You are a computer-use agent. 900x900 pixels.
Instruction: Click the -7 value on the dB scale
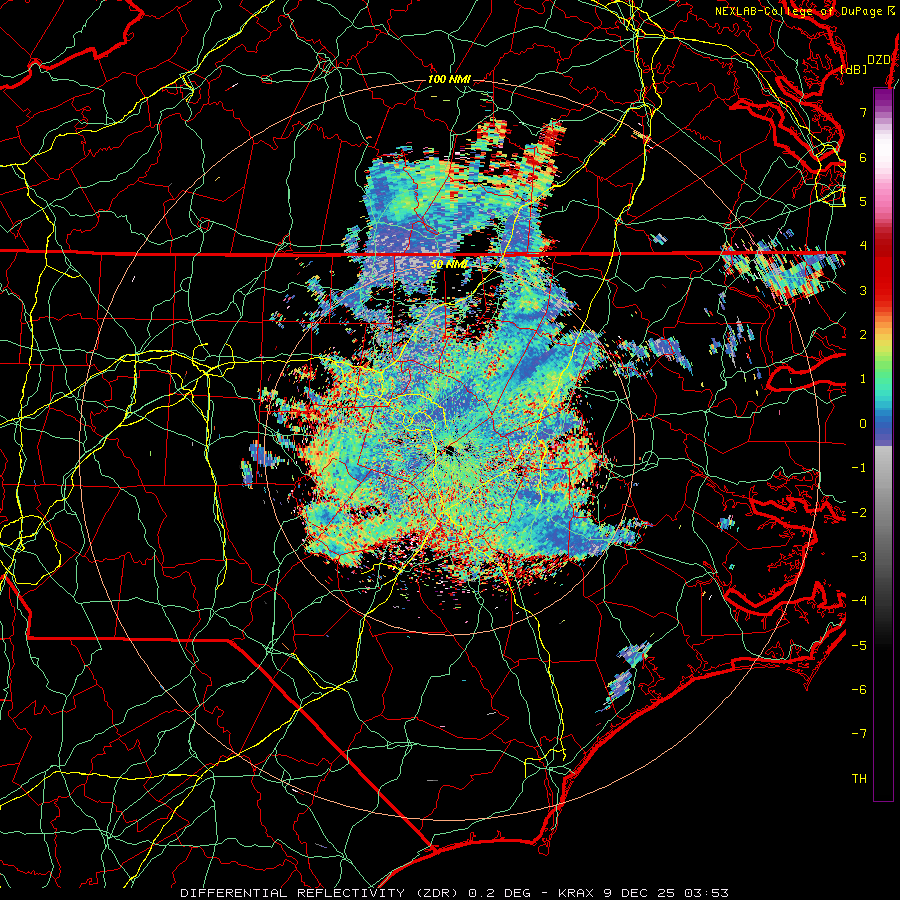(859, 734)
